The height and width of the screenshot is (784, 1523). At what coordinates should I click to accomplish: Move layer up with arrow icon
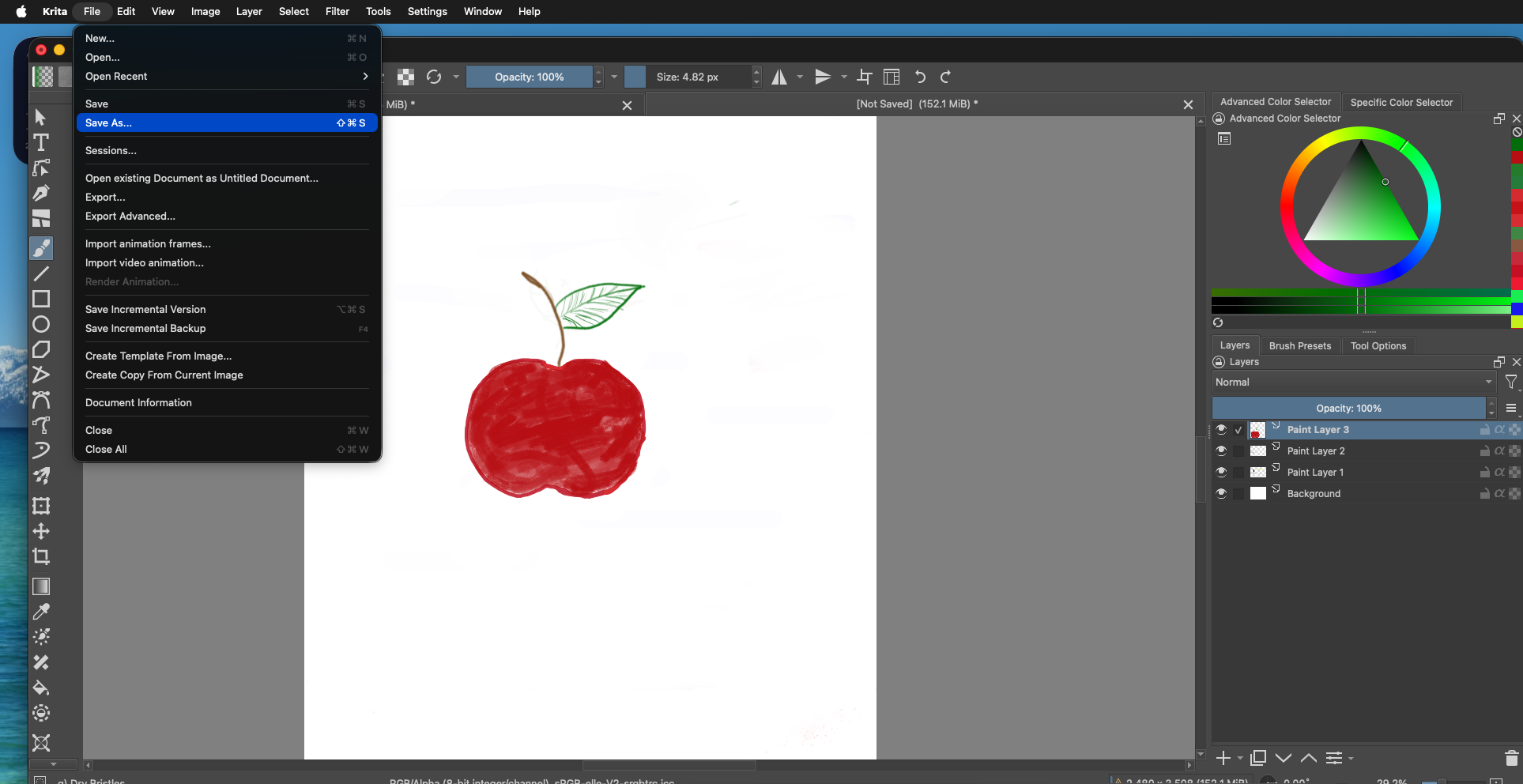point(1309,758)
